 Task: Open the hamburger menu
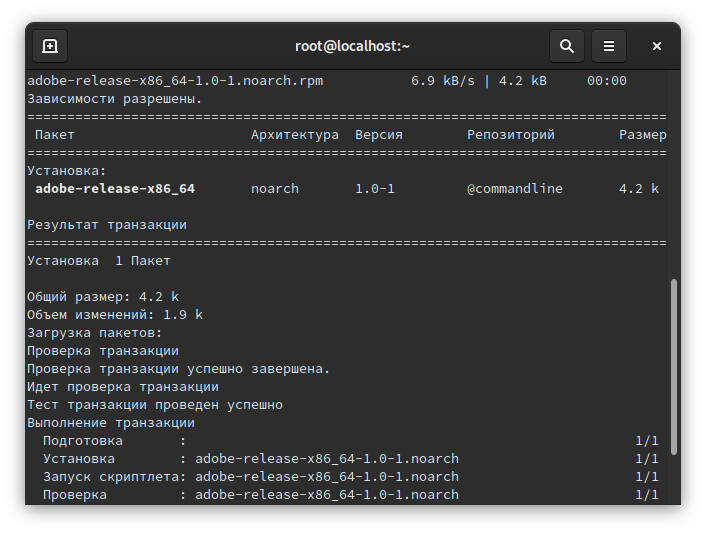click(609, 46)
